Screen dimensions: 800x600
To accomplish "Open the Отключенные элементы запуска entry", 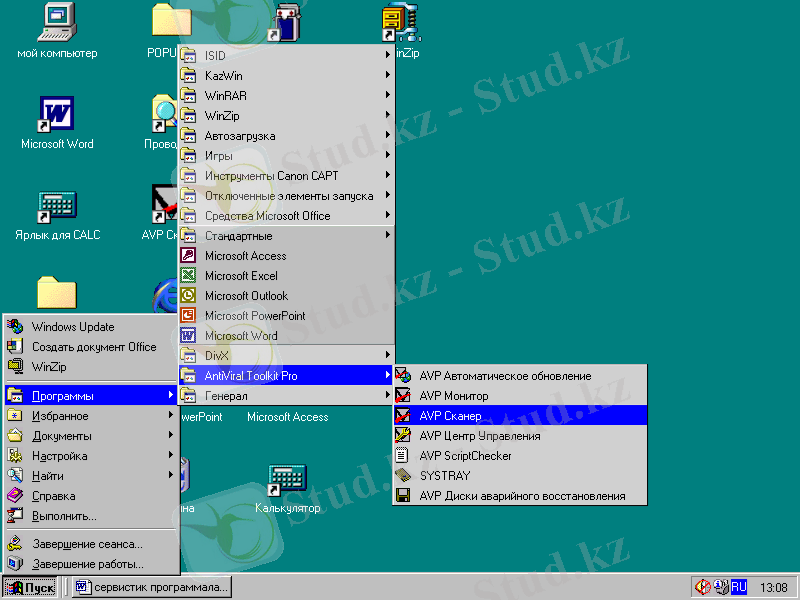I will pyautogui.click(x=286, y=195).
